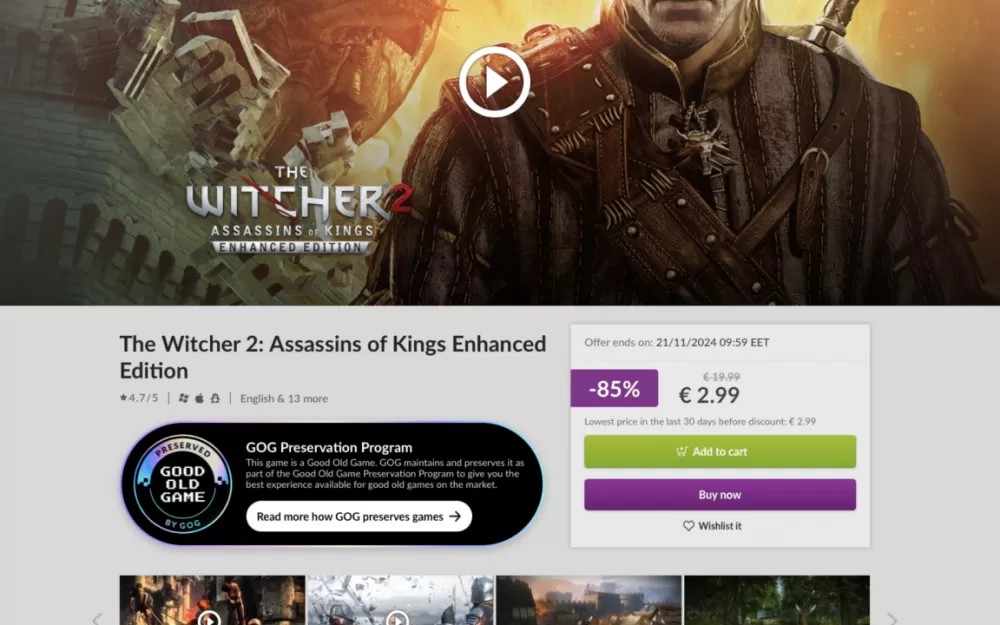Click the Good Old Game preserved badge
The width and height of the screenshot is (1000, 625).
pyautogui.click(x=182, y=484)
